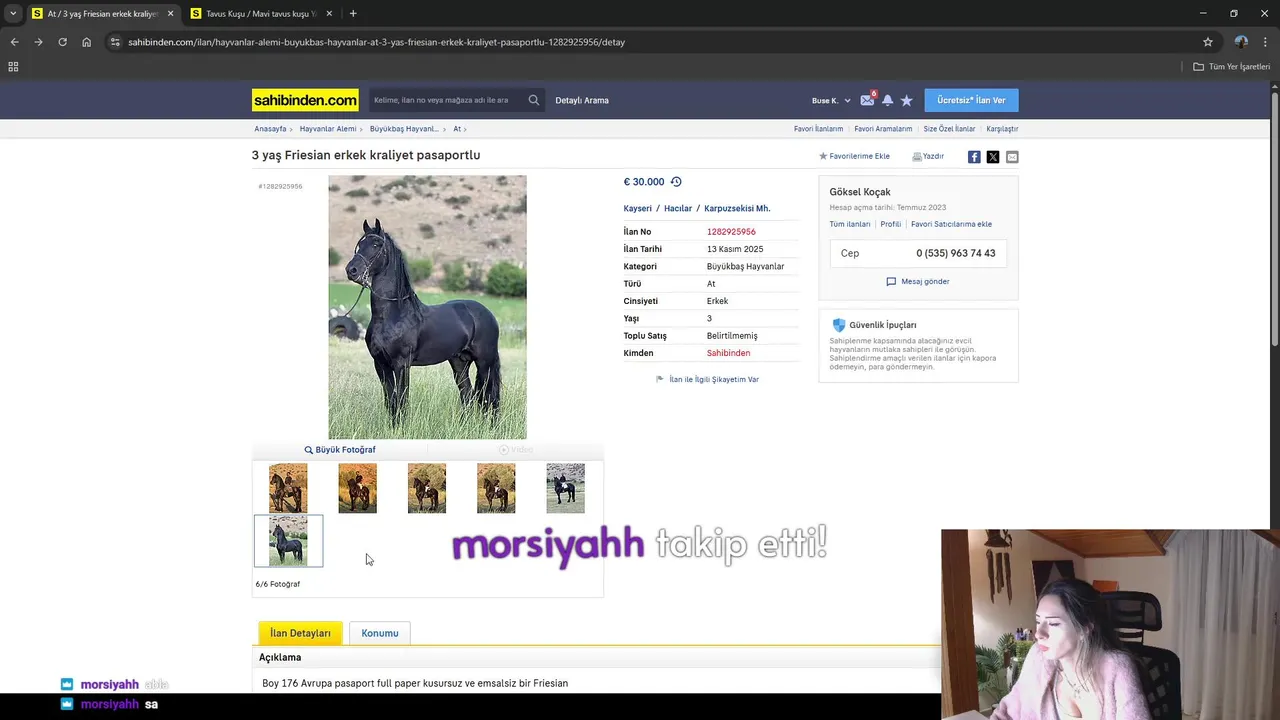
Task: Click the Anasayfa breadcrumb
Action: 270,129
